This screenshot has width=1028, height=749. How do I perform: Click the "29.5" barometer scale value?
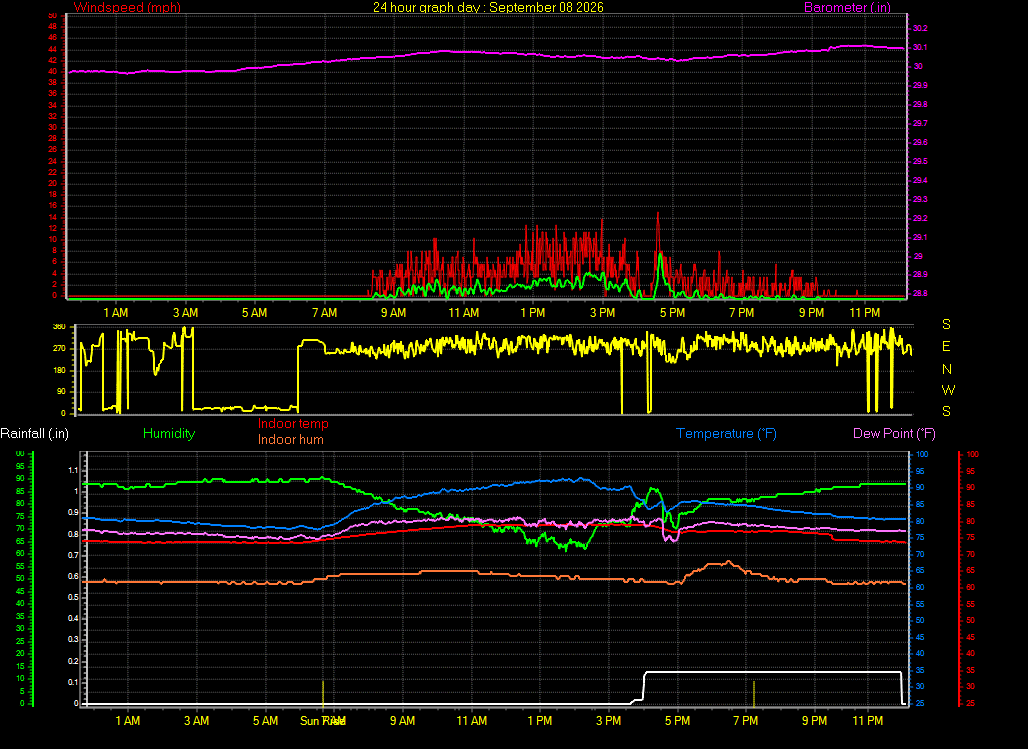tap(920, 161)
